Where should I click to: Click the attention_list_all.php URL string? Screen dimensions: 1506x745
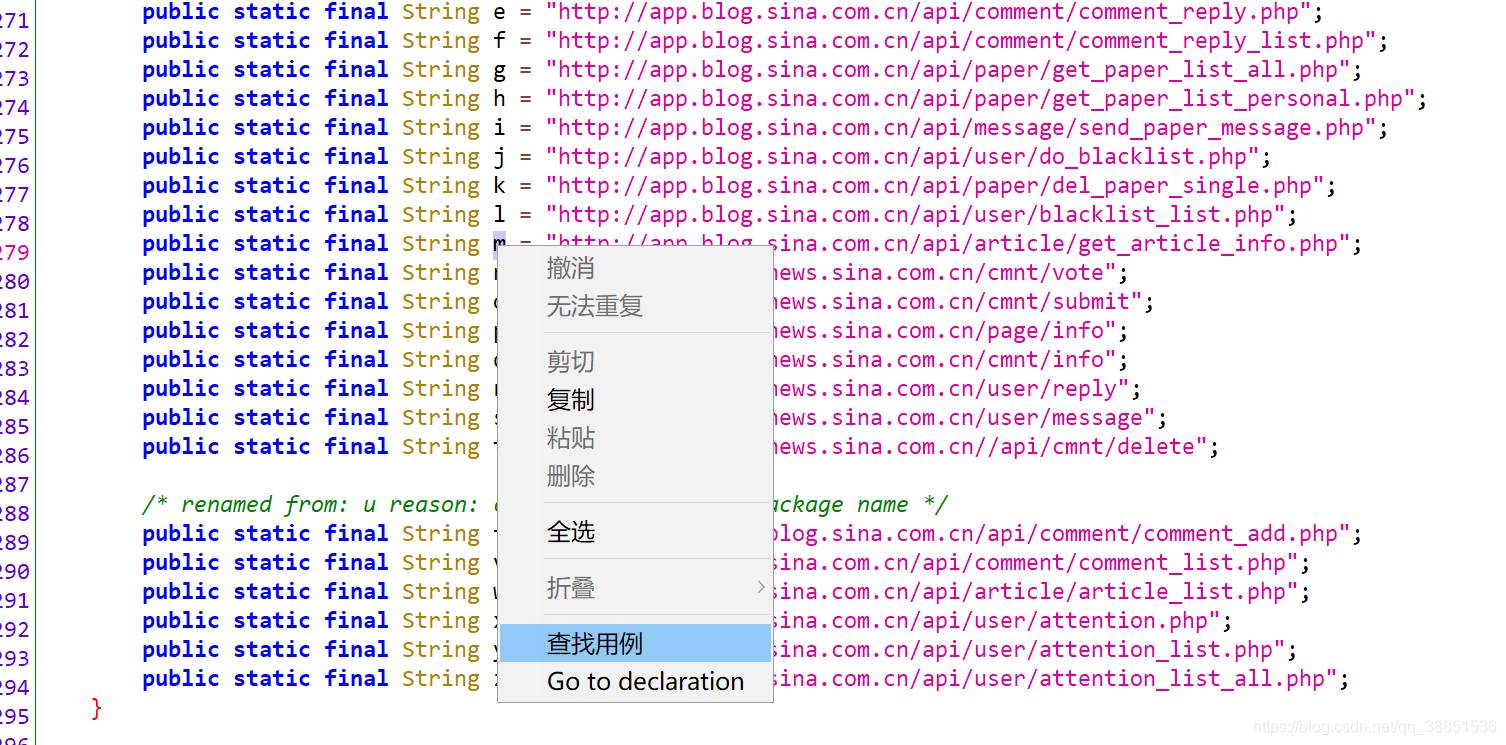click(1055, 680)
